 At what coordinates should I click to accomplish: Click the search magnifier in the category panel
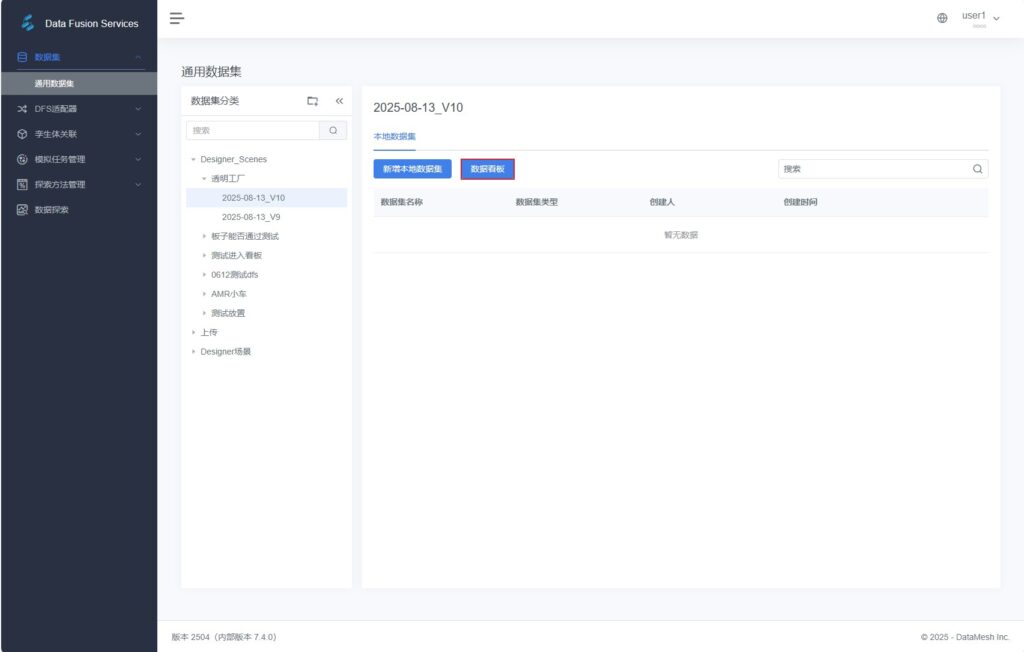coord(333,130)
